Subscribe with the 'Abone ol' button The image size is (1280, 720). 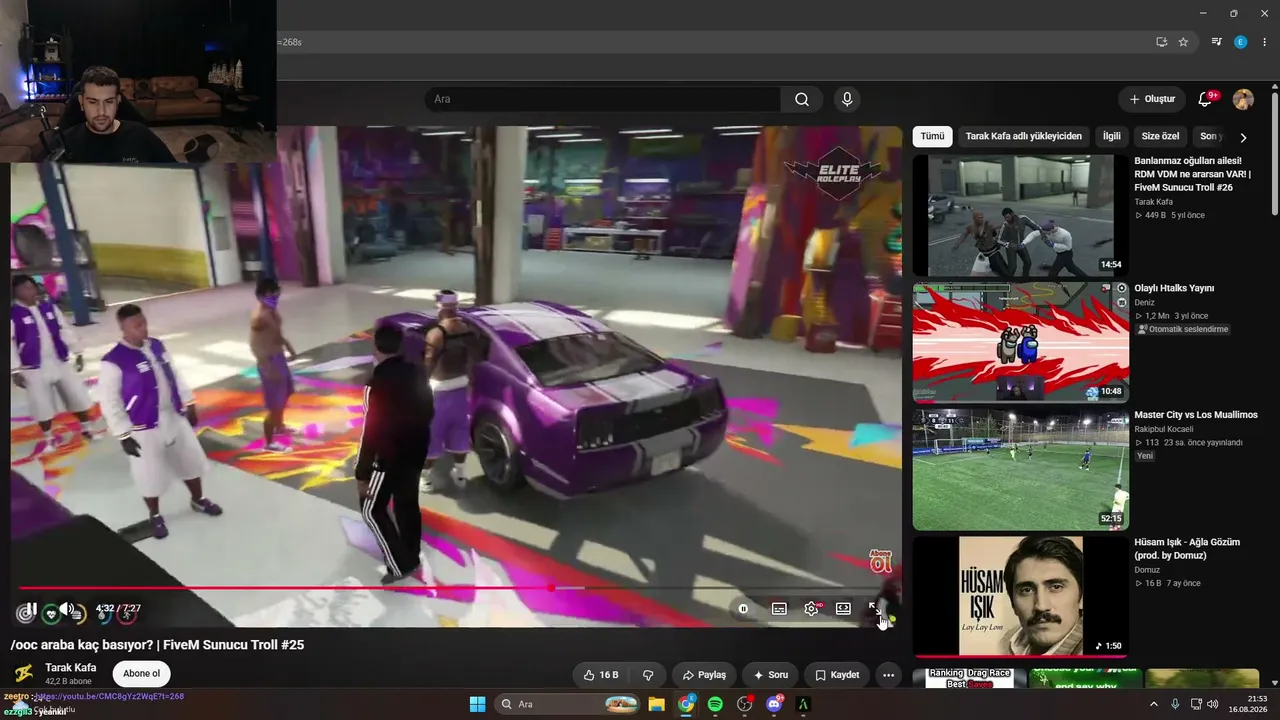tap(141, 674)
